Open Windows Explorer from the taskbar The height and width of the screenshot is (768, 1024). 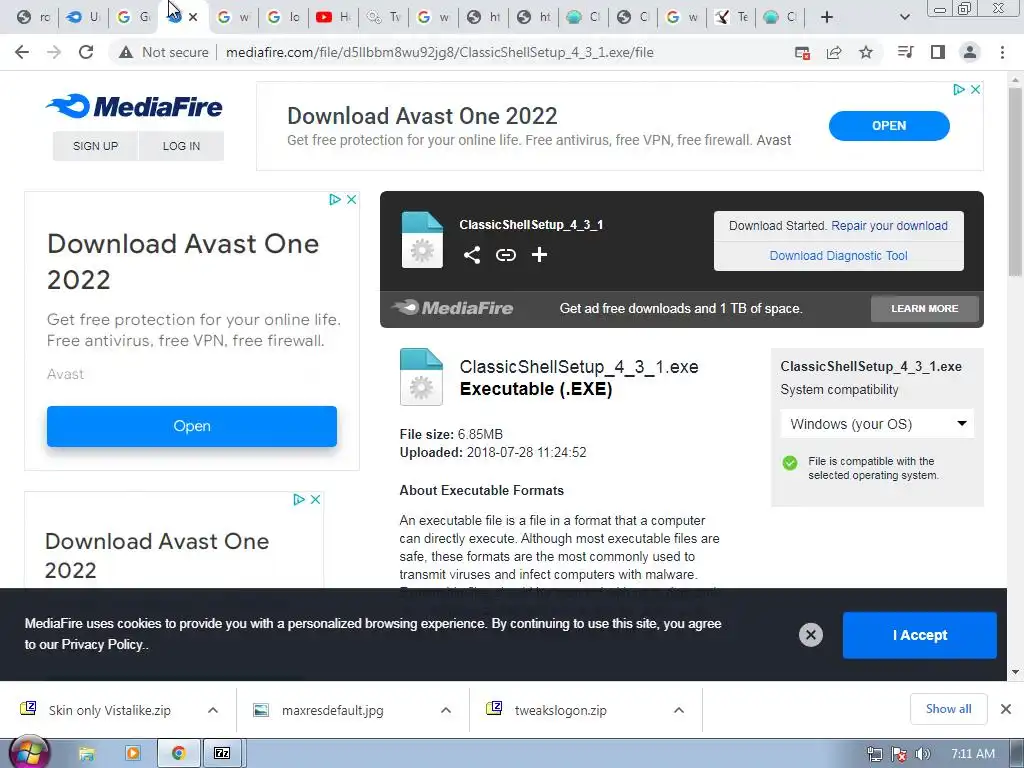tap(86, 754)
